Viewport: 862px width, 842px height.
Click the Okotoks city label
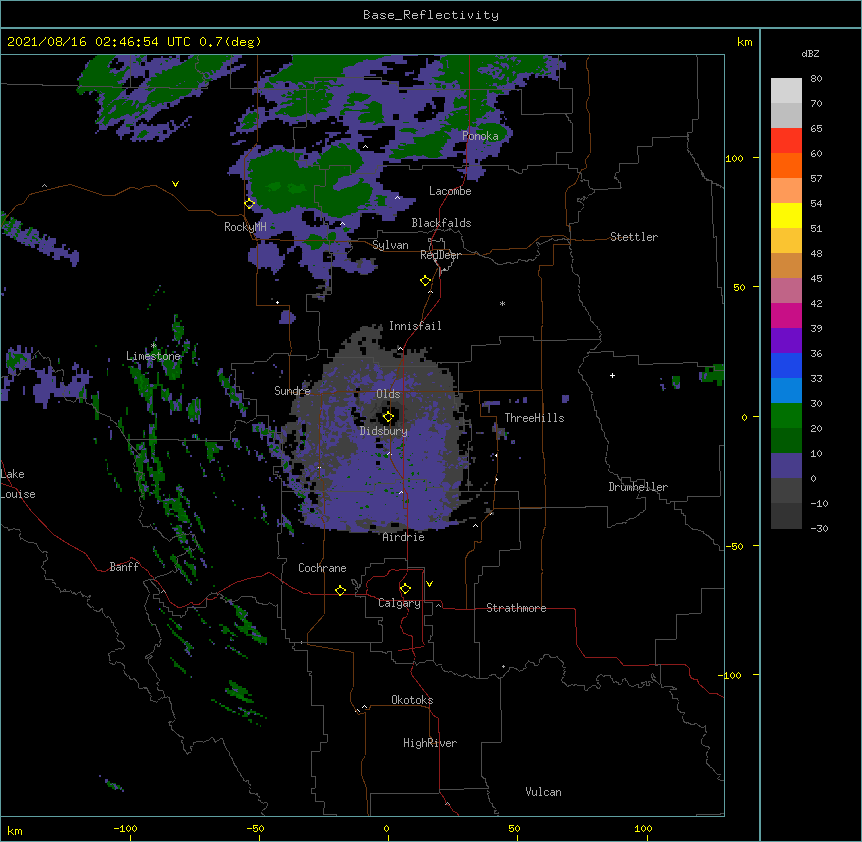pos(412,700)
